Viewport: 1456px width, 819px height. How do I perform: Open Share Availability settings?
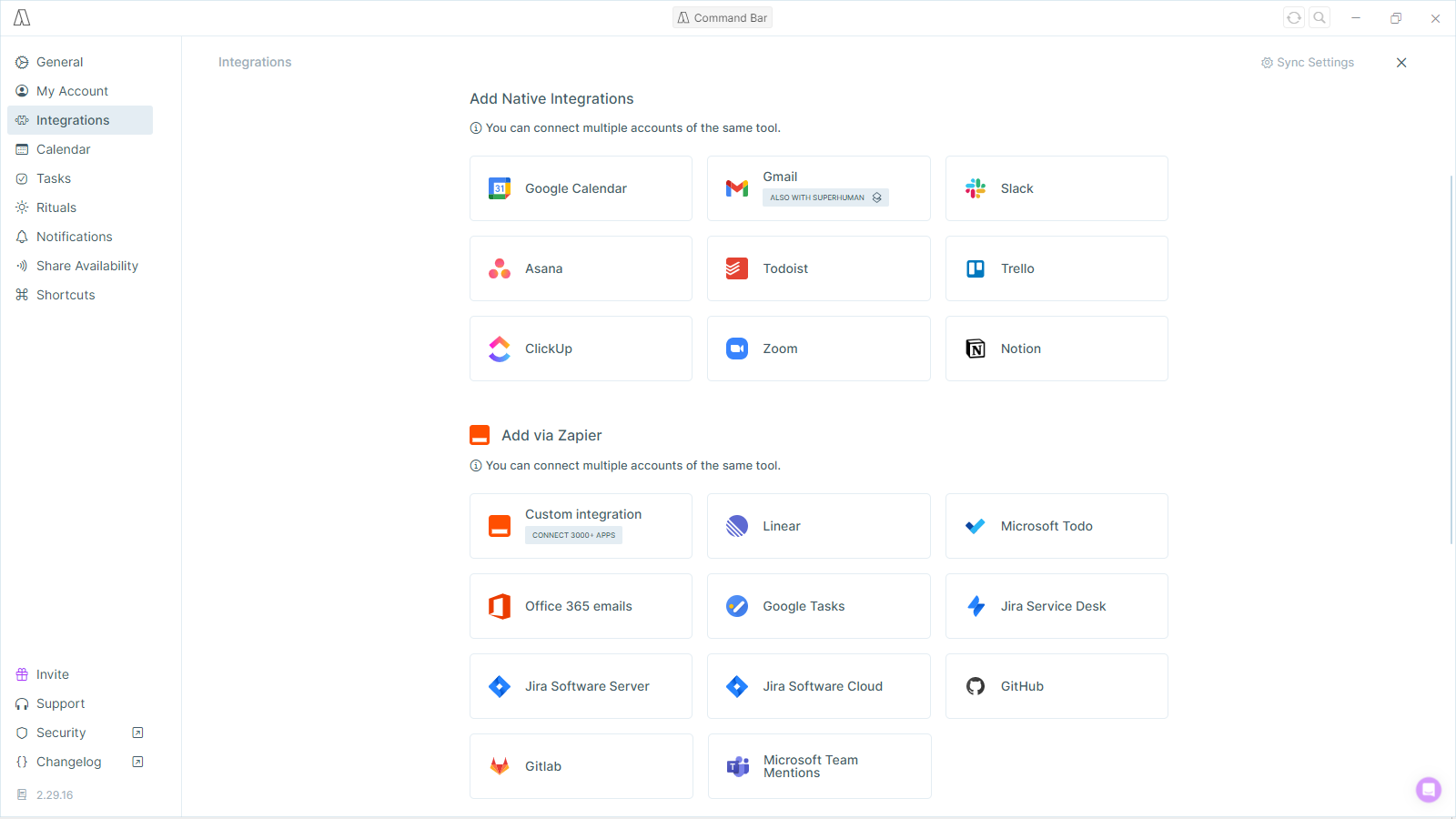[x=80, y=266]
